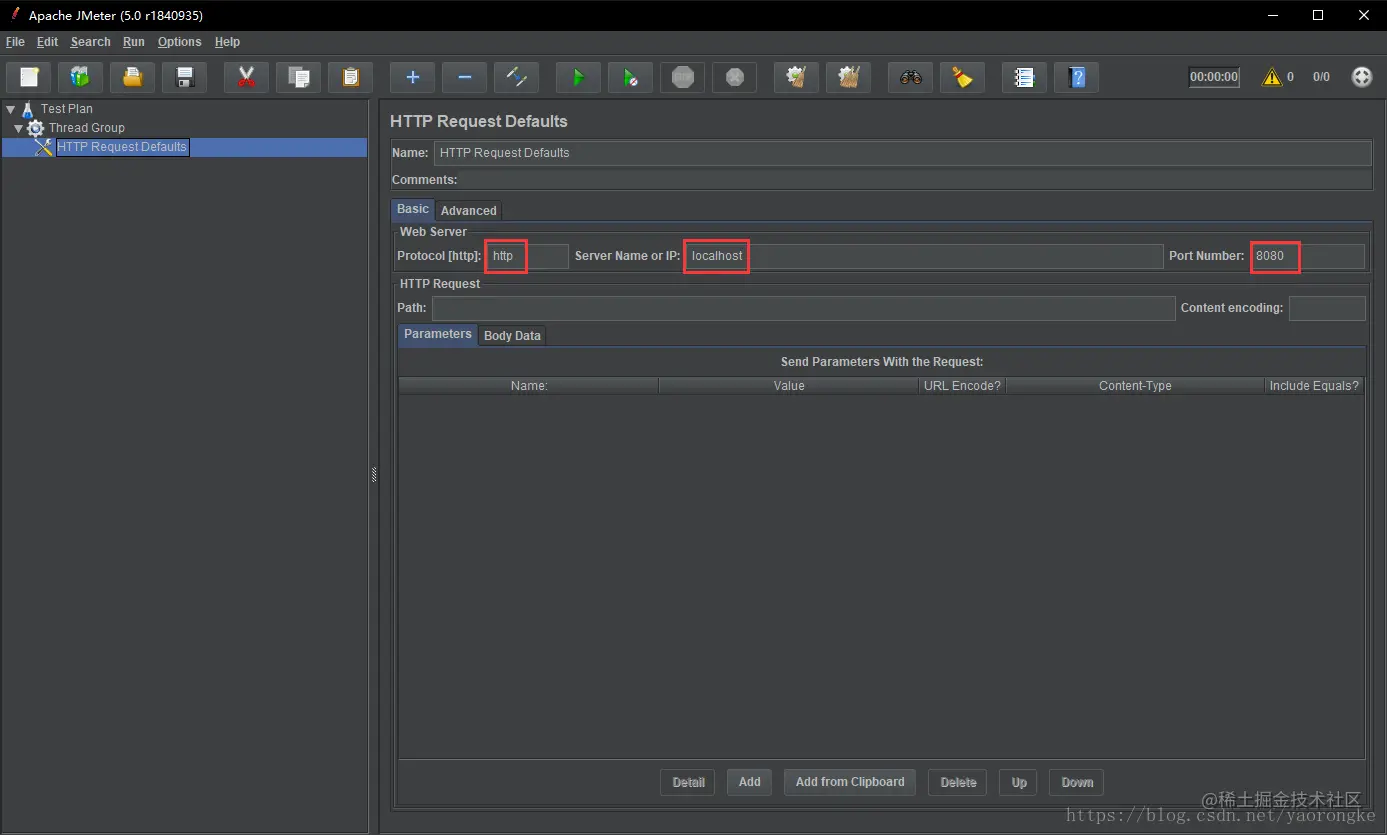Click the Test Plan flask icon
Image resolution: width=1387 pixels, height=835 pixels.
pos(27,109)
